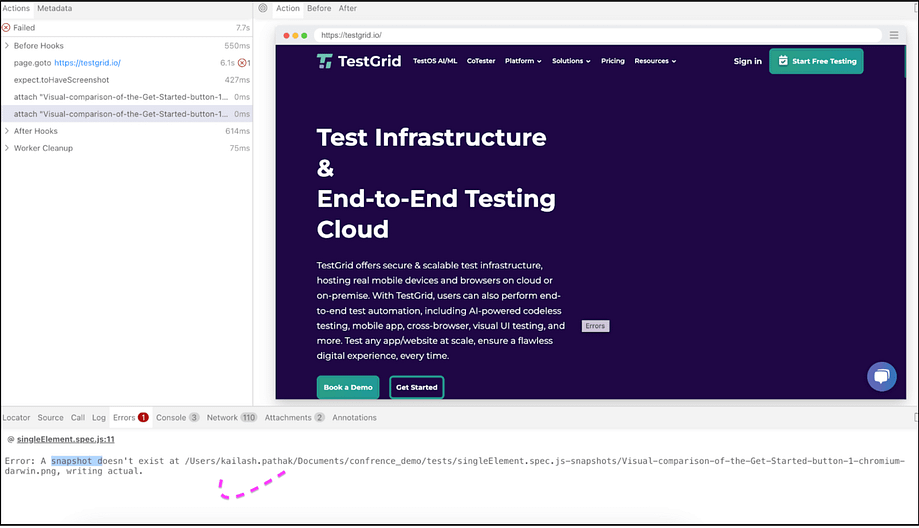Screen dimensions: 919x528
Task: Open the chat bubble widget
Action: pyautogui.click(x=881, y=377)
